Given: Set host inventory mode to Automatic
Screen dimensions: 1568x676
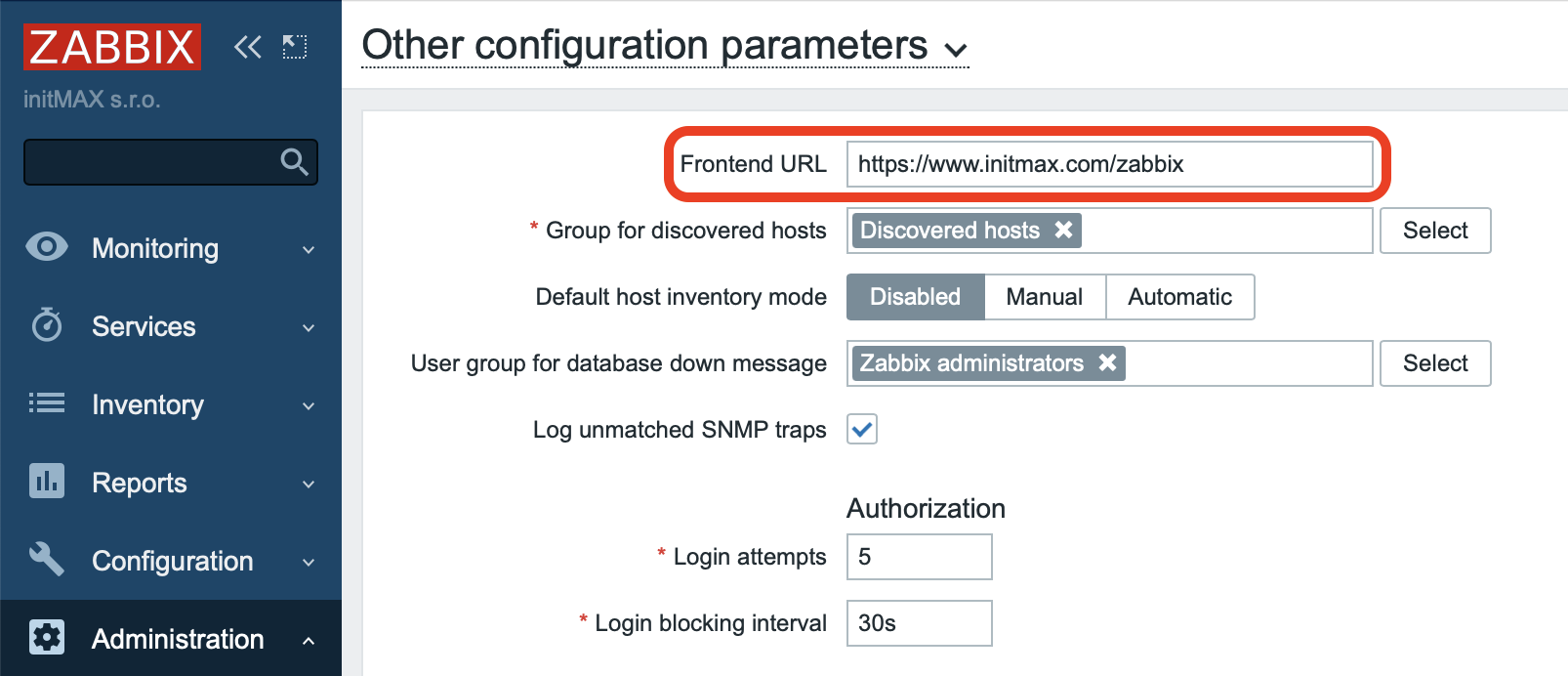Looking at the screenshot, I should (1180, 297).
